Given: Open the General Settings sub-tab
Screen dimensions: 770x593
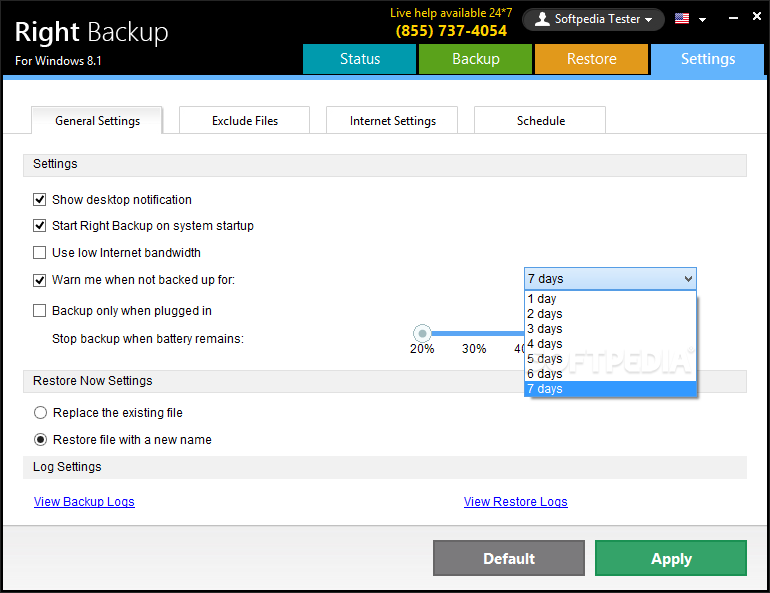Looking at the screenshot, I should (x=97, y=120).
